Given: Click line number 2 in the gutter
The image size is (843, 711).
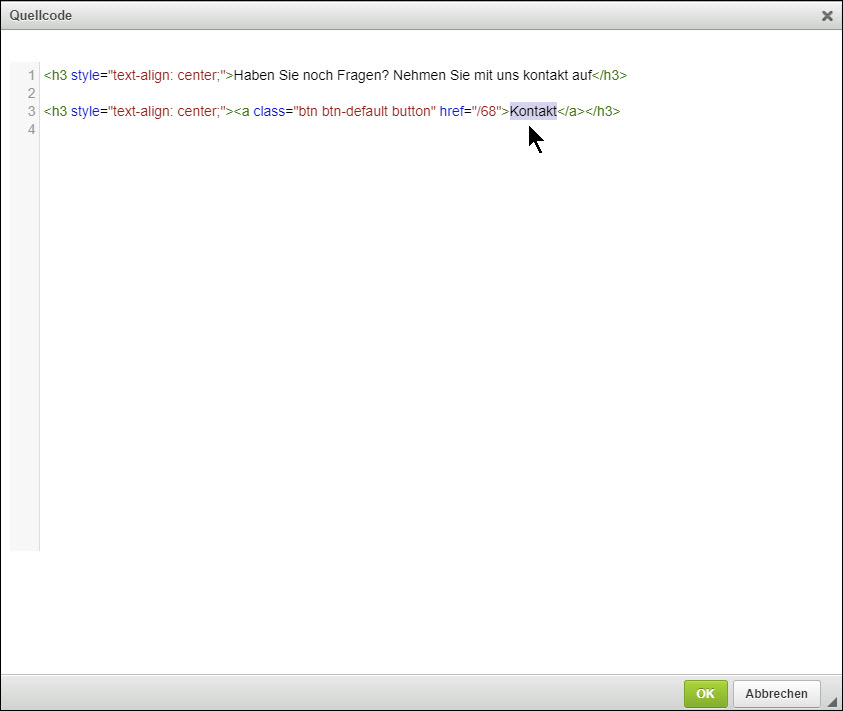Looking at the screenshot, I should [x=32, y=93].
